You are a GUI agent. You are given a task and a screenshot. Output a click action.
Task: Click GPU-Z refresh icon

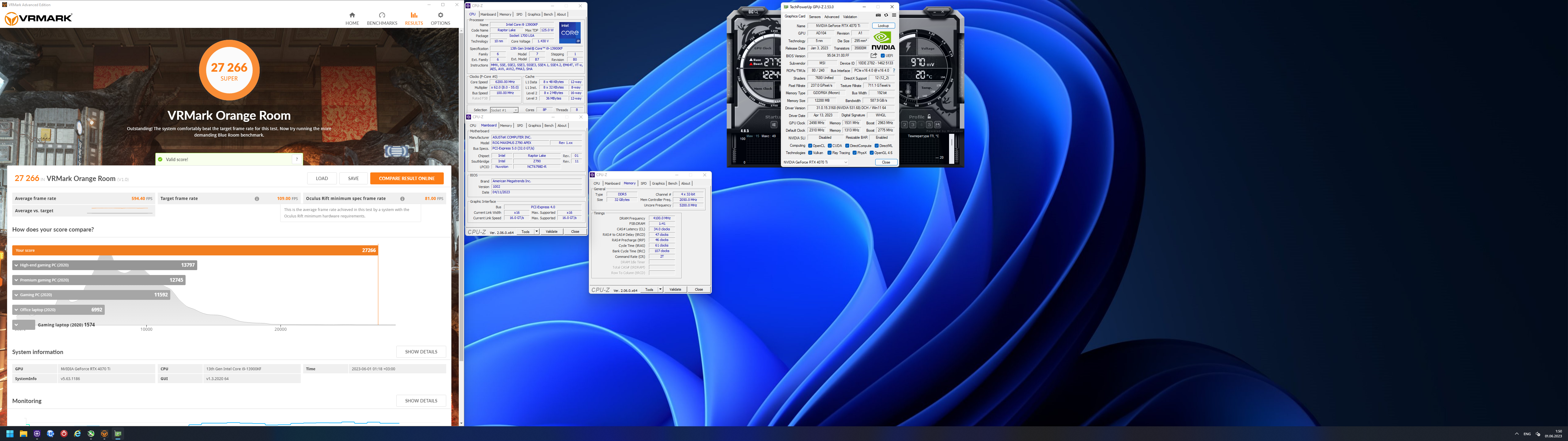click(886, 15)
